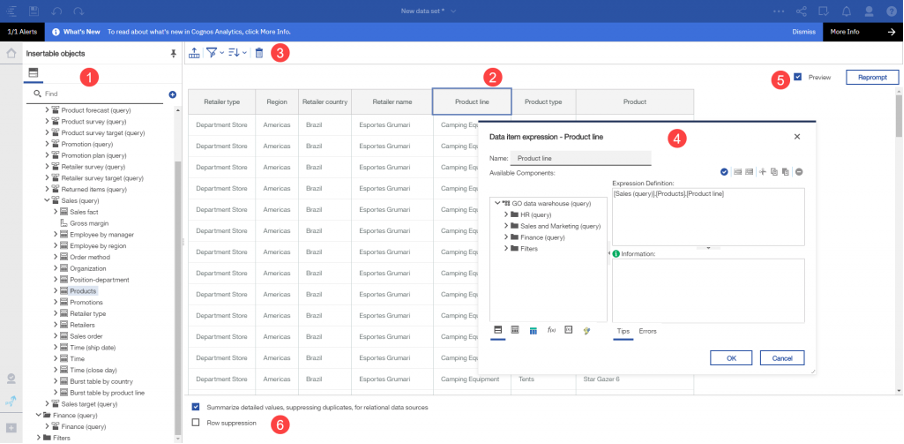Image resolution: width=904 pixels, height=444 pixels.
Task: Open the filter funnel toolbar icon
Action: point(211,53)
